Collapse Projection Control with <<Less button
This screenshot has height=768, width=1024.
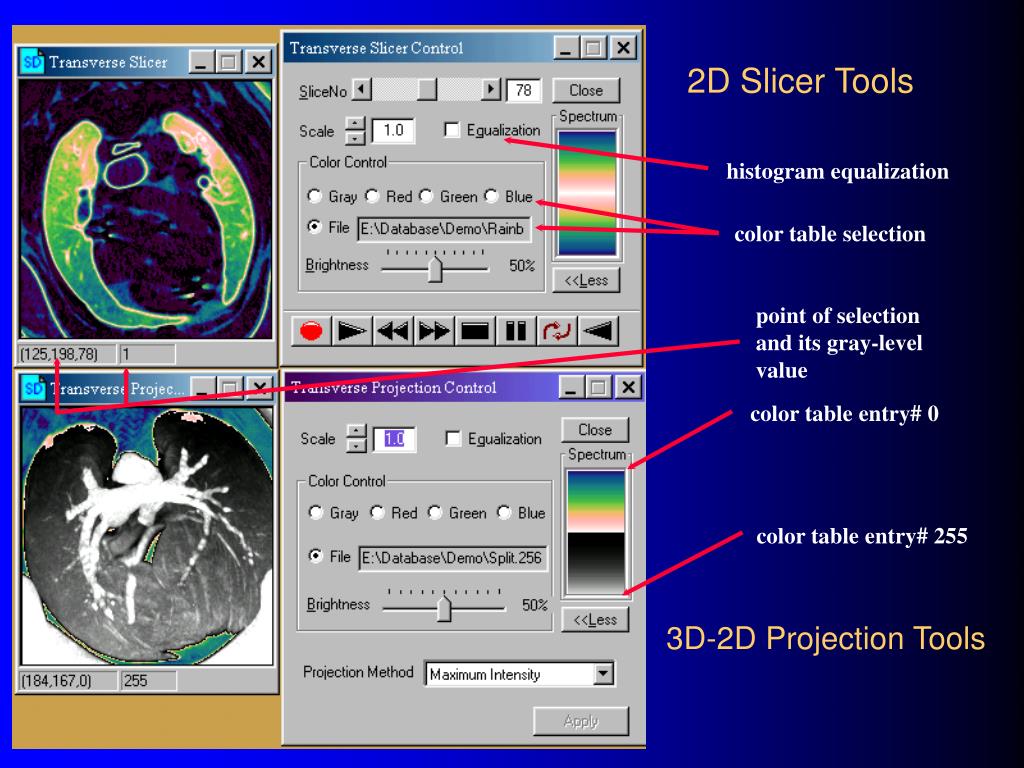(x=595, y=619)
